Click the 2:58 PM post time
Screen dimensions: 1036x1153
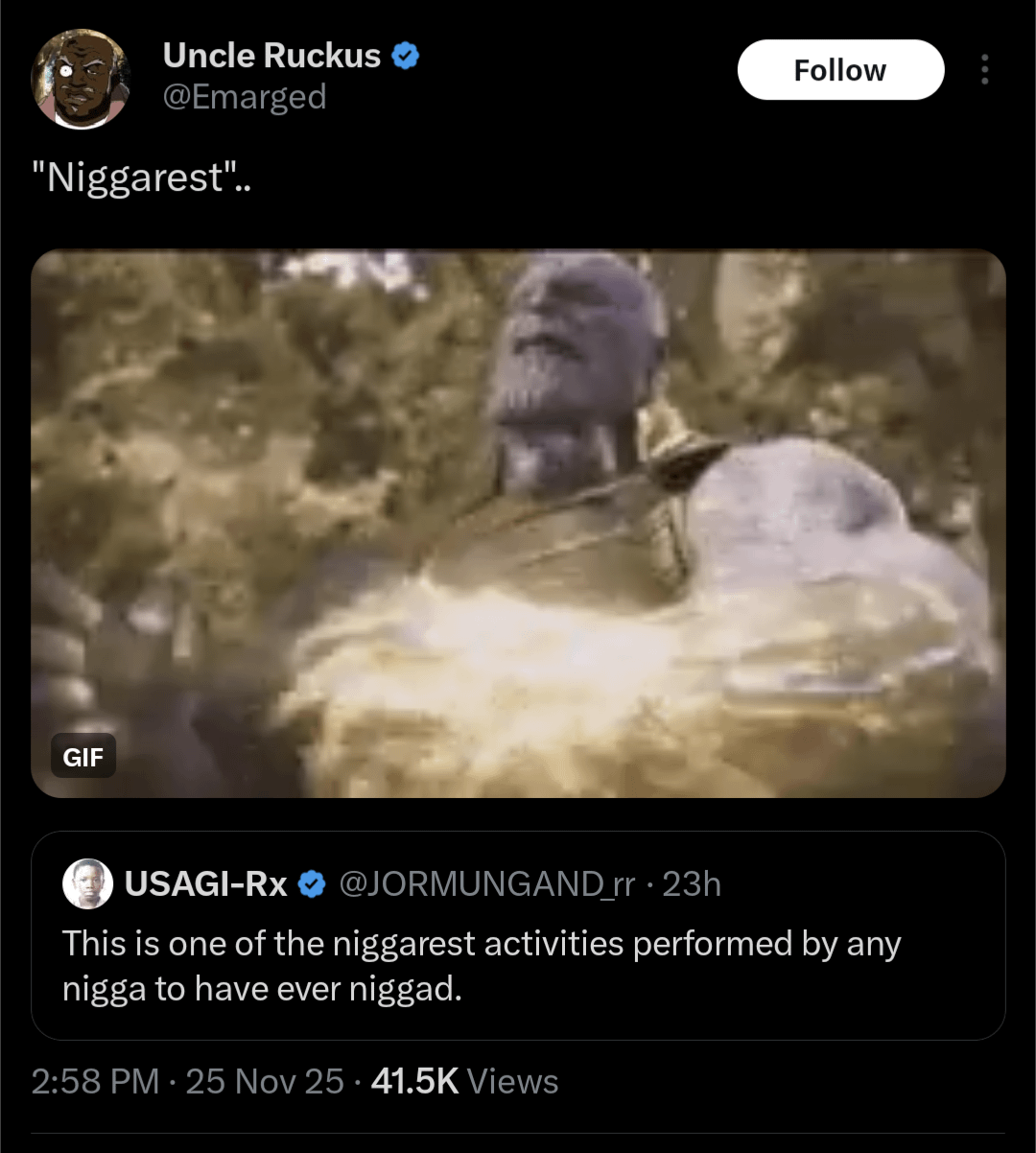point(95,1081)
